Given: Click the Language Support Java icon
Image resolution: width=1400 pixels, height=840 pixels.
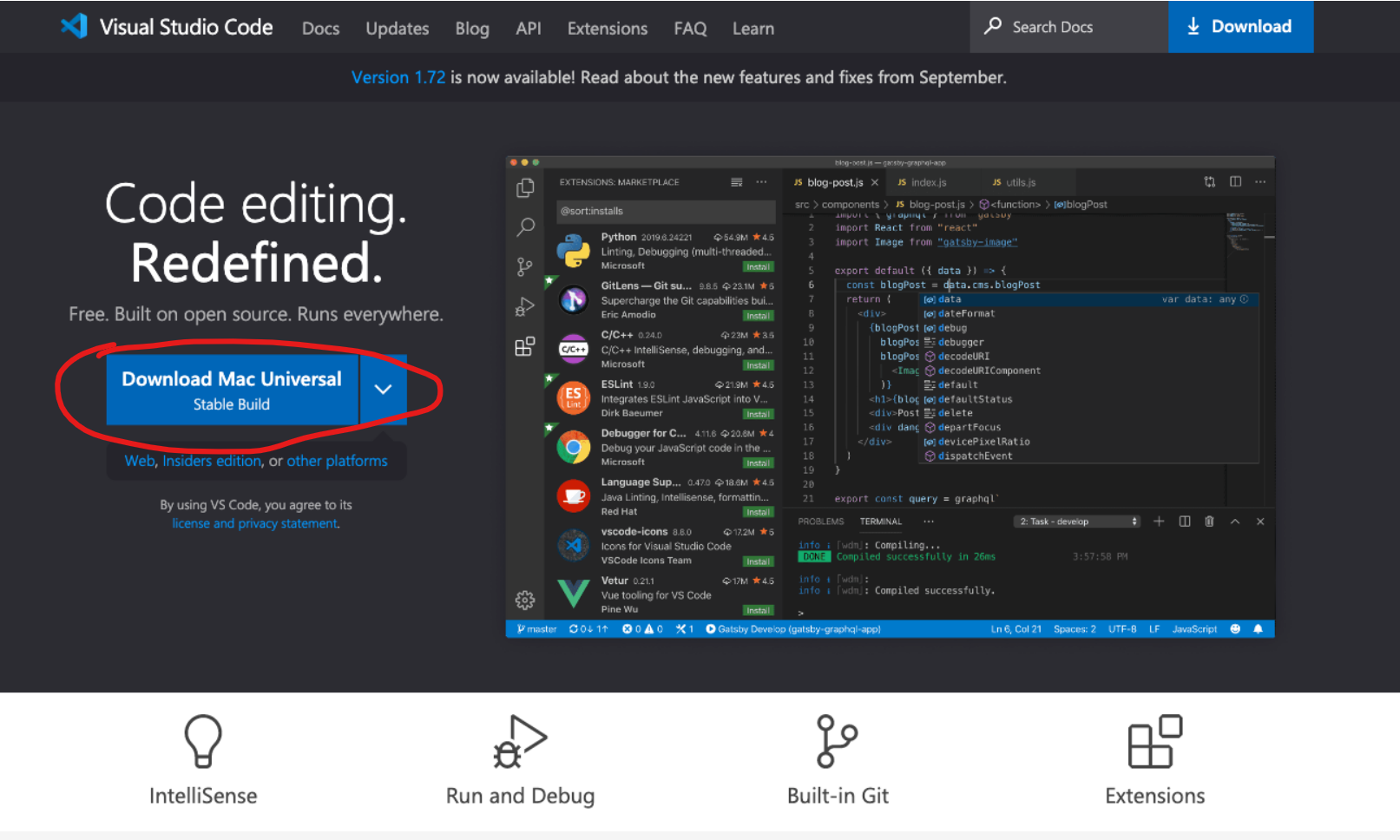Looking at the screenshot, I should (x=573, y=496).
